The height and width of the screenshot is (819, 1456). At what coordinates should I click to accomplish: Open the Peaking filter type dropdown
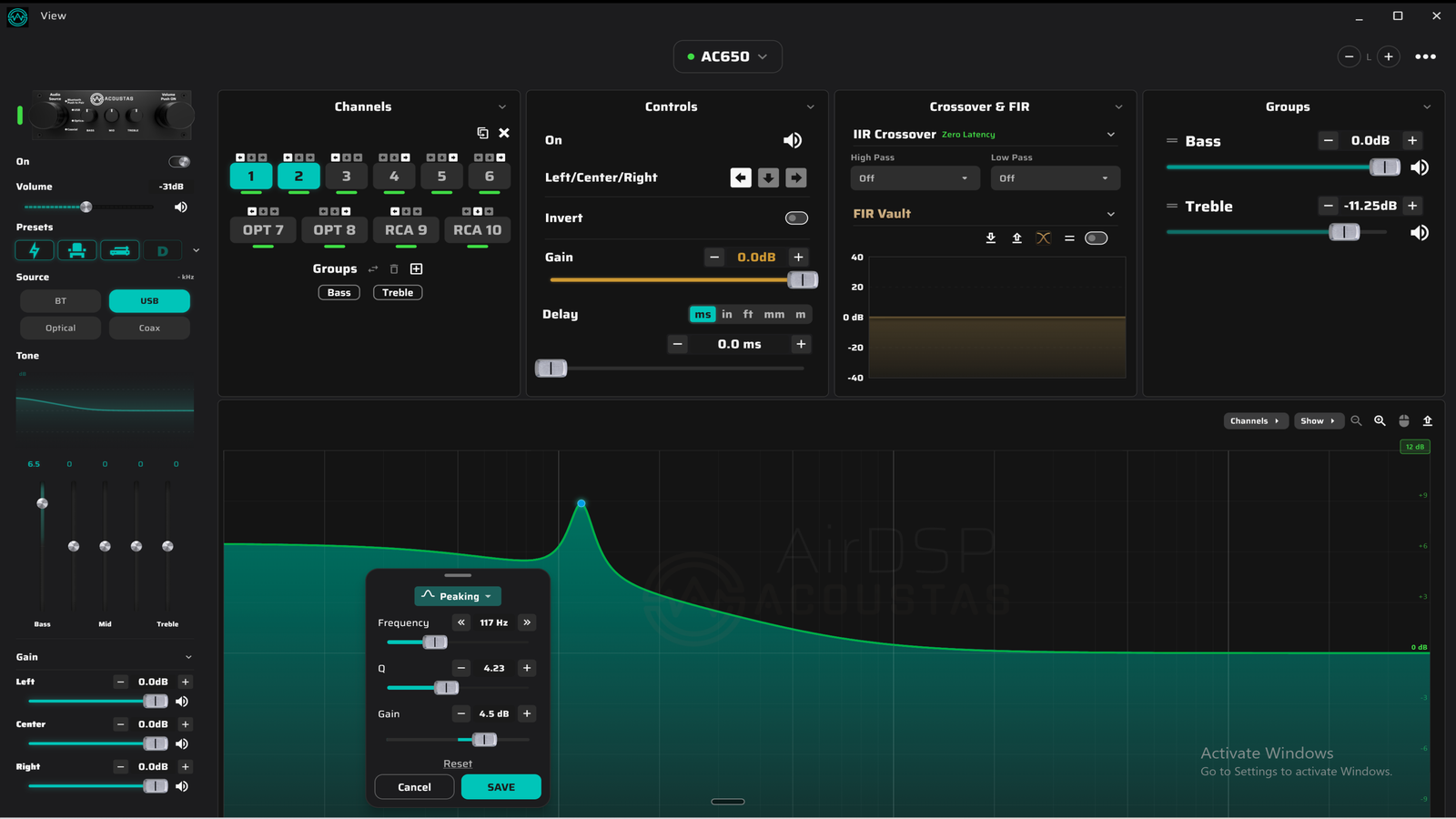click(x=458, y=596)
